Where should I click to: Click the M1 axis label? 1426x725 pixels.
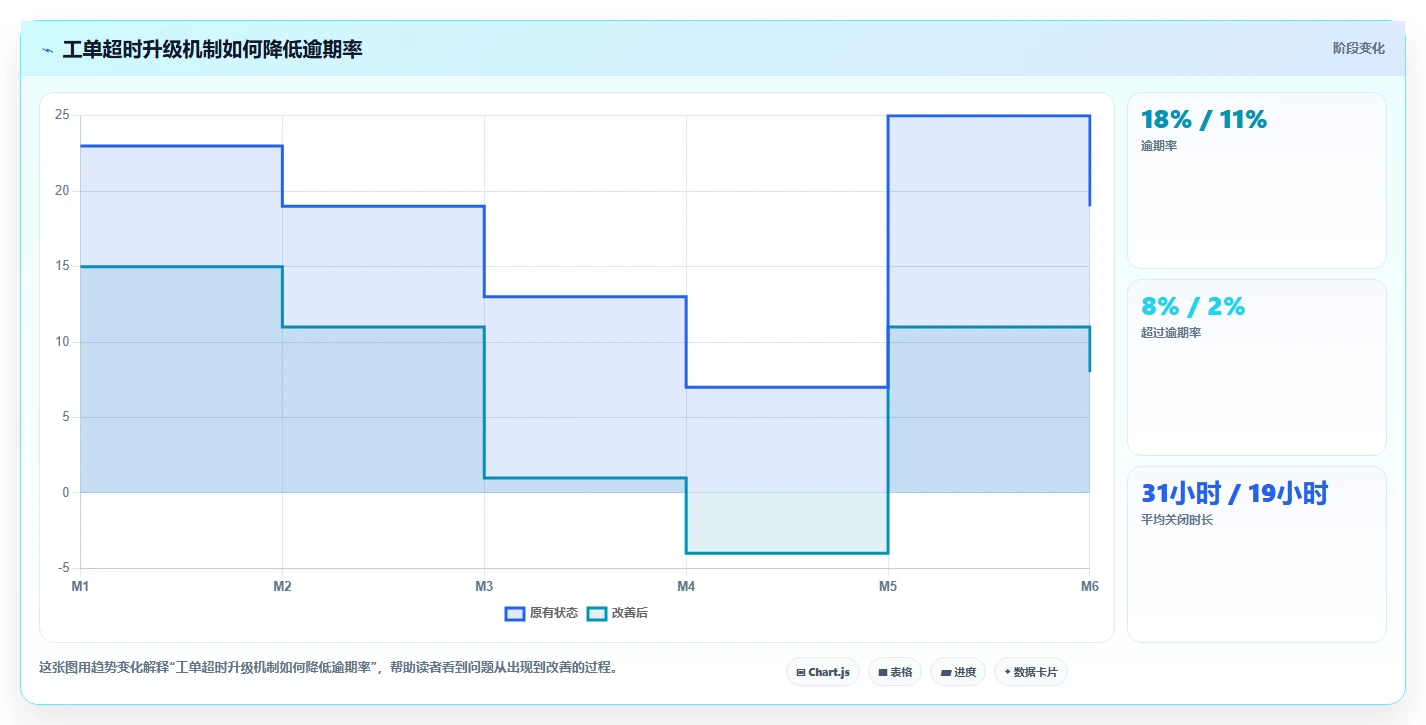80,587
